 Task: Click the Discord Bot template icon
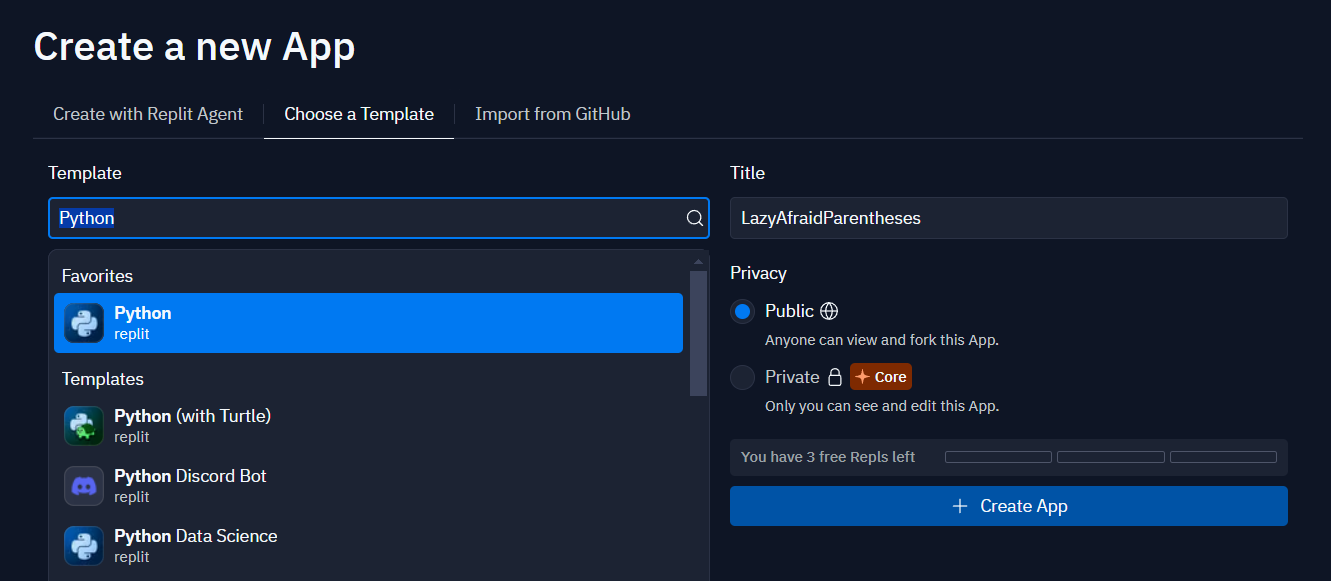pos(84,486)
